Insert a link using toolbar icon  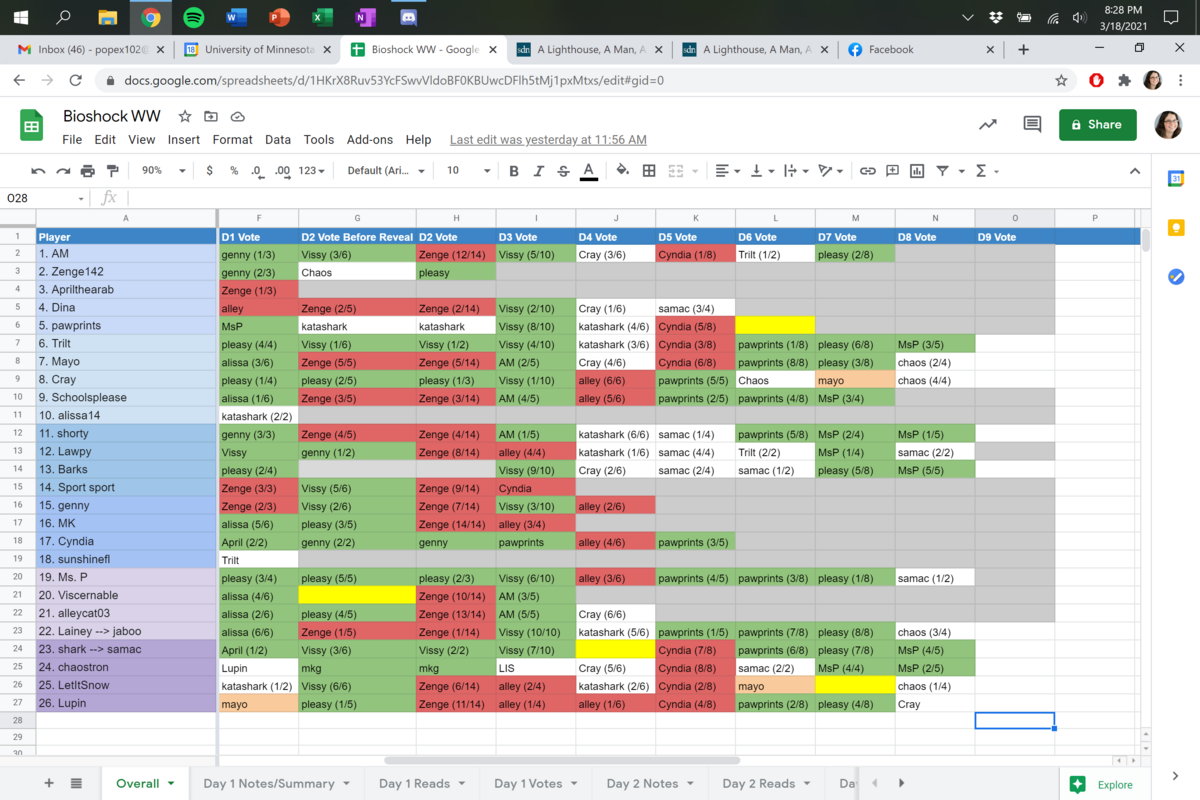(x=867, y=171)
